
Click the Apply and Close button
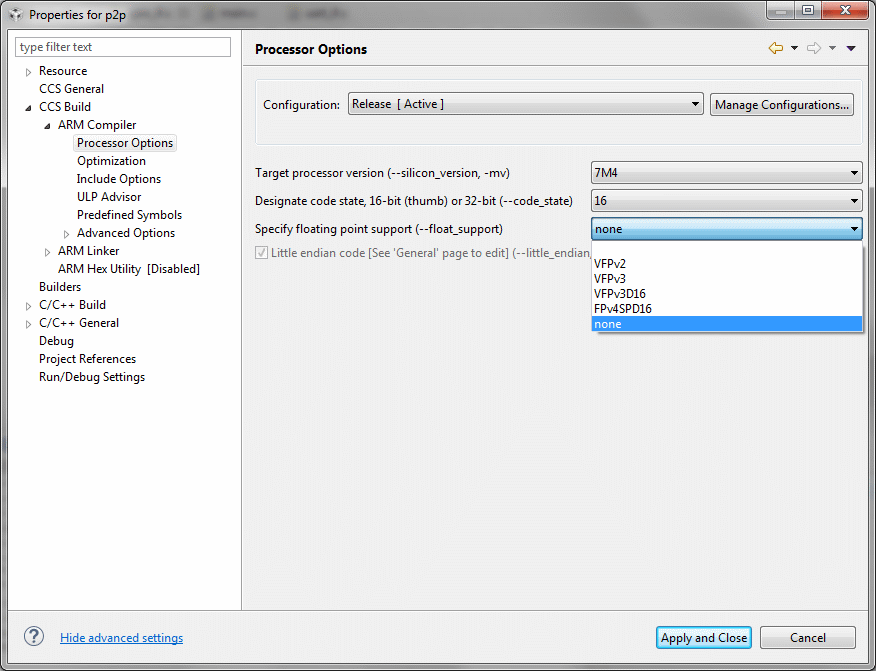[x=704, y=638]
